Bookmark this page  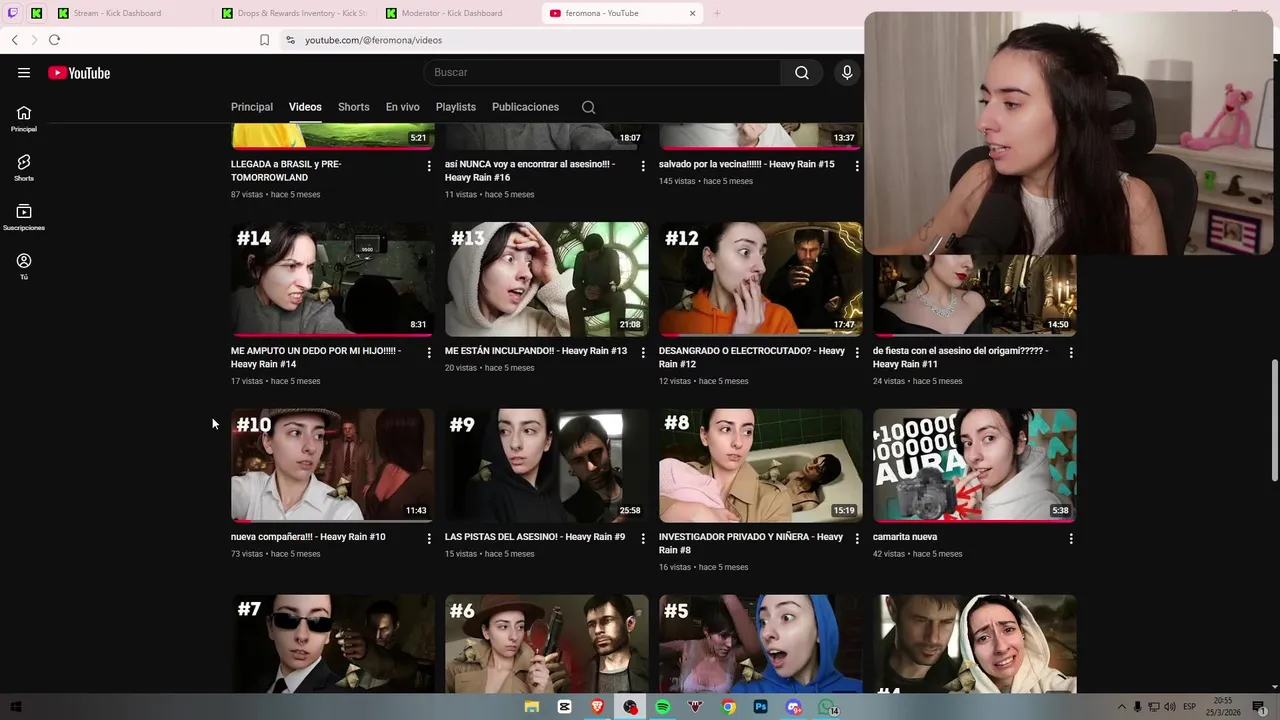264,40
